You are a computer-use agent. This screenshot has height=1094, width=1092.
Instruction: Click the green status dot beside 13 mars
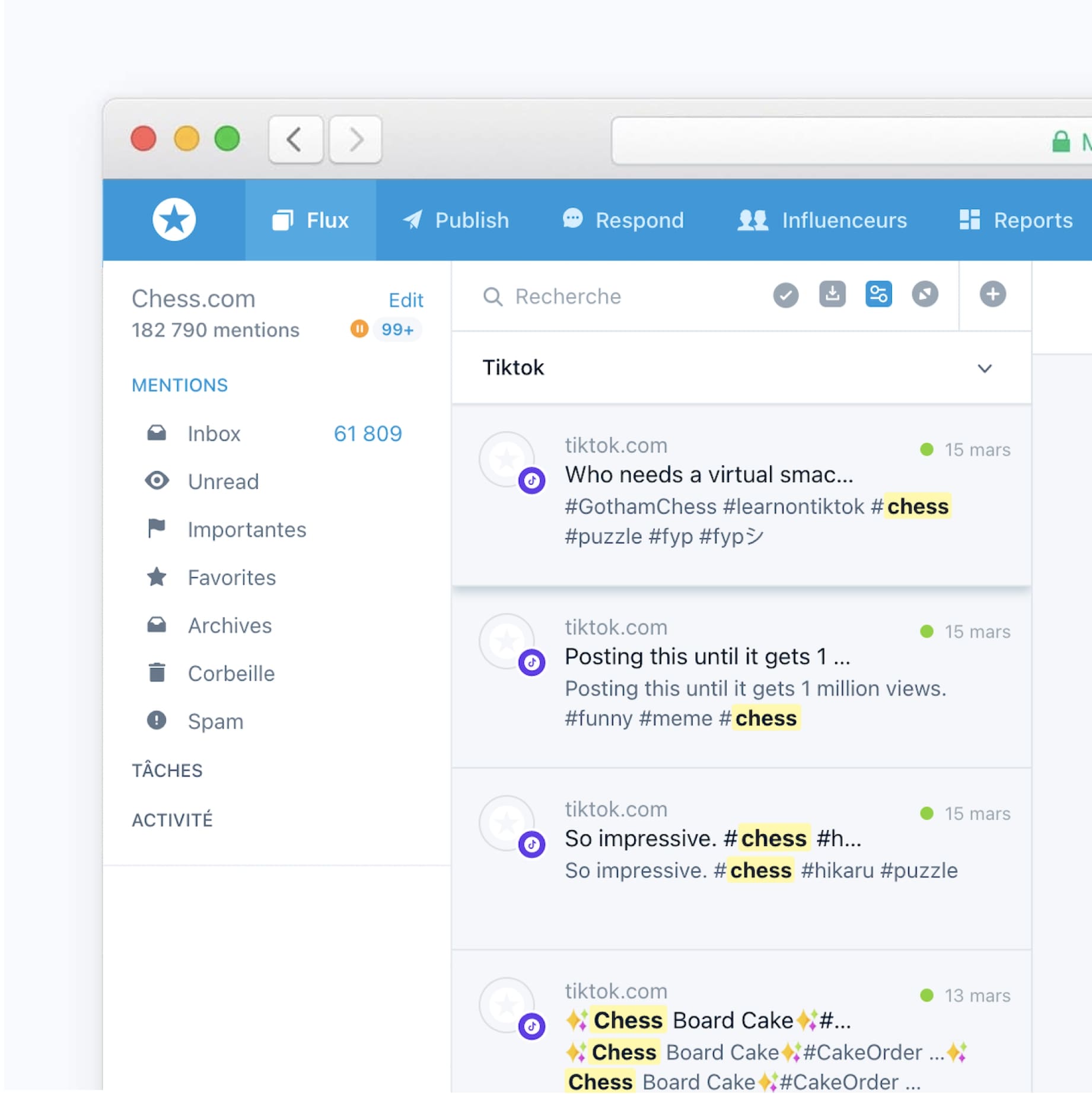pyautogui.click(x=927, y=995)
